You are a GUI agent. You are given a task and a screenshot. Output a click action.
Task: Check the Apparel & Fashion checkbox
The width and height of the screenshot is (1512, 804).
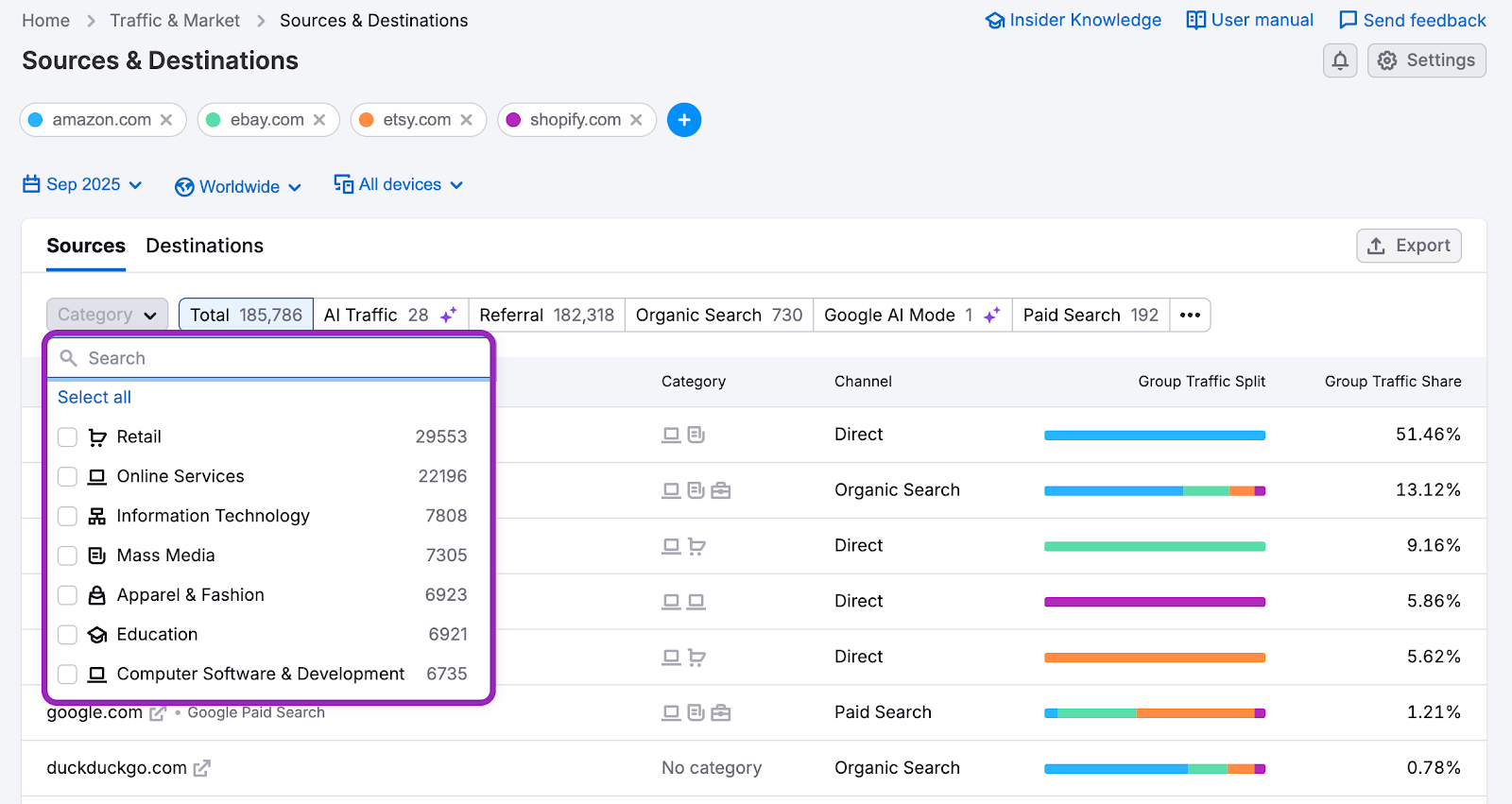coord(67,595)
